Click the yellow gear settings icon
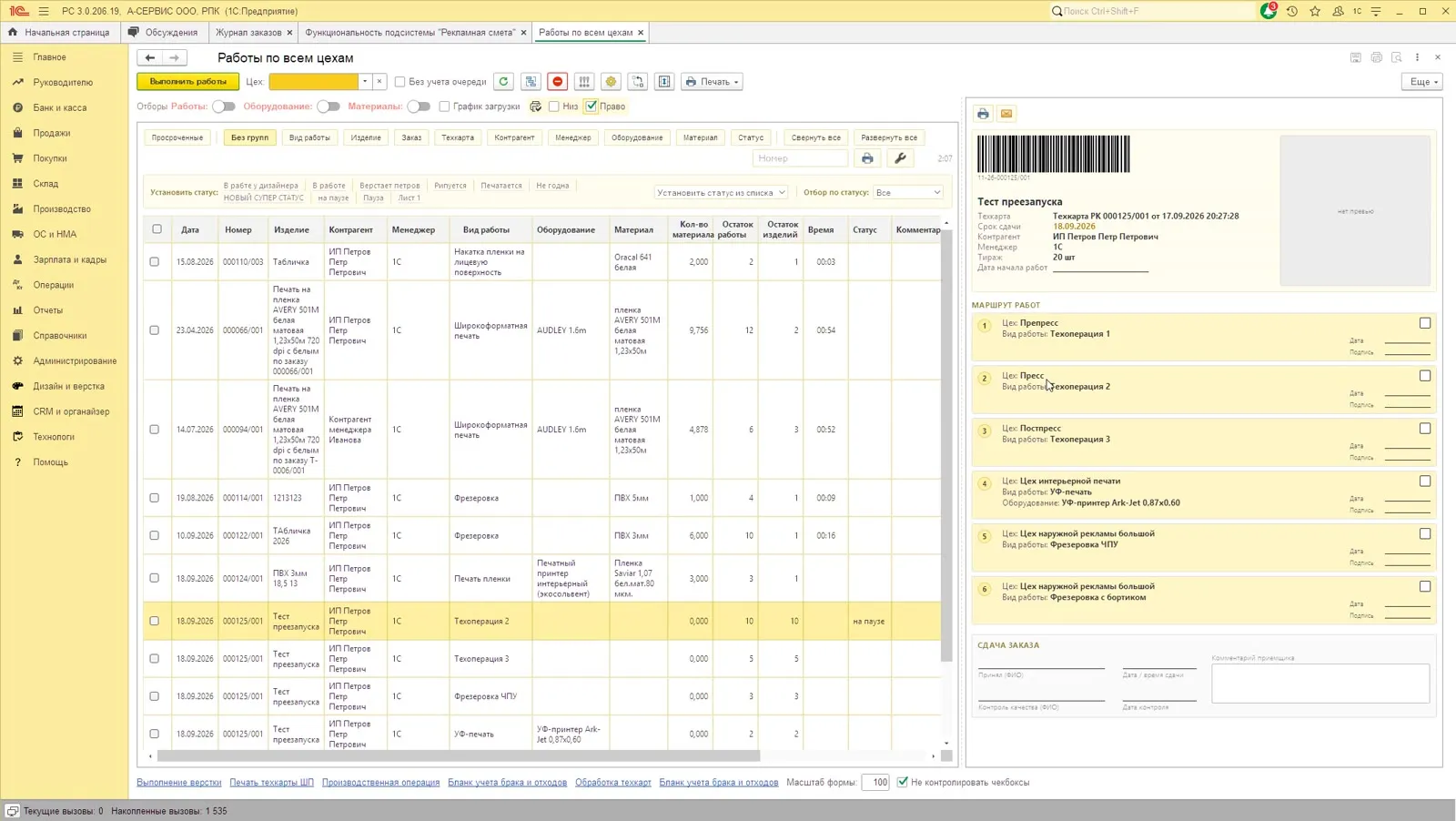 pos(611,82)
